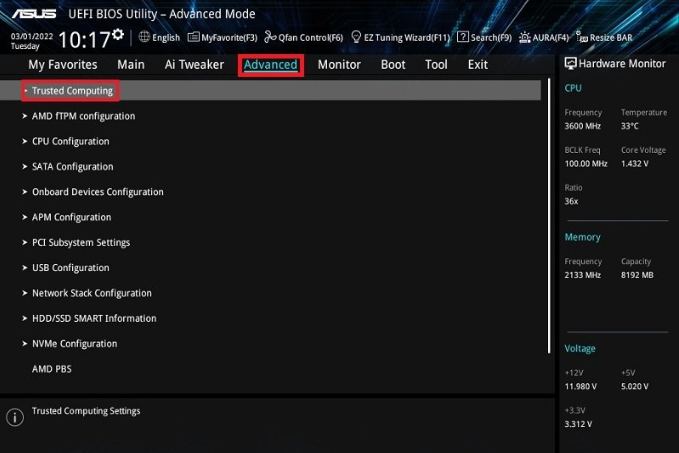Image resolution: width=679 pixels, height=453 pixels.
Task: Click the globe language icon
Action: (144, 37)
